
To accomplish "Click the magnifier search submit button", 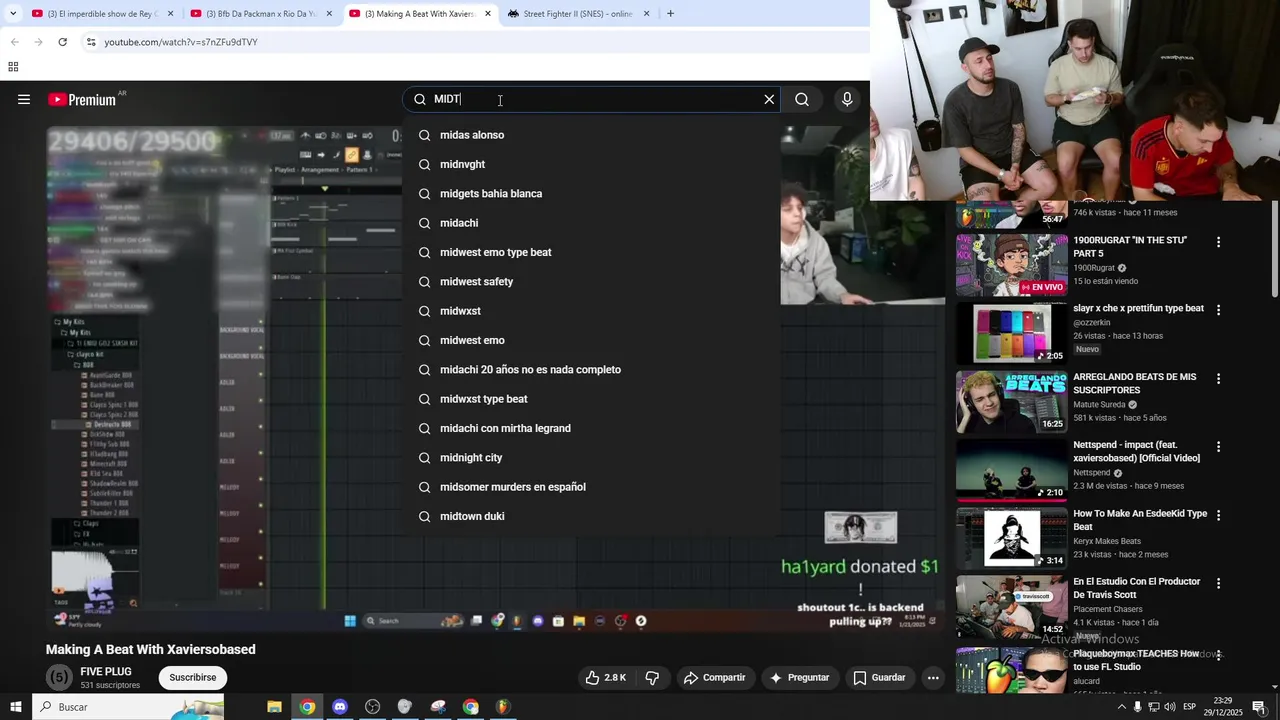I will pos(802,99).
